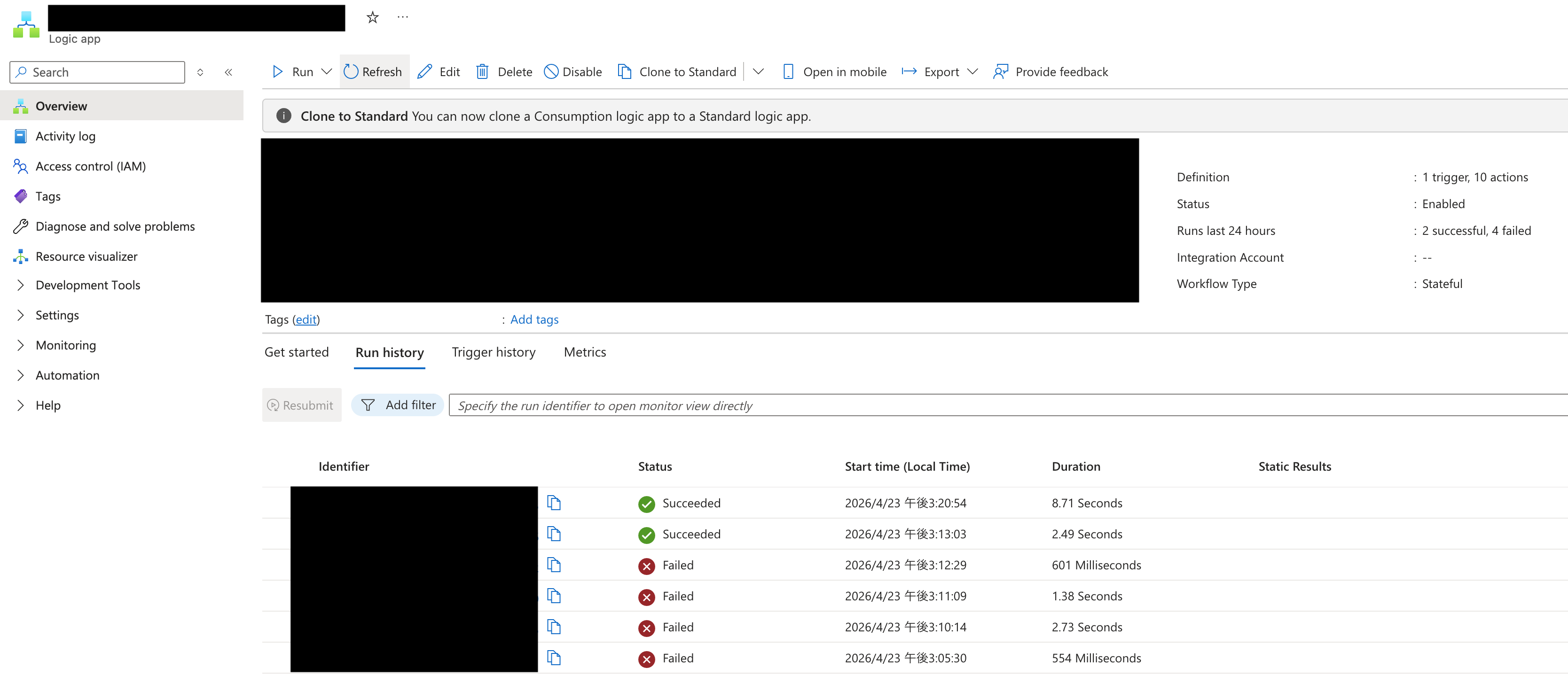Collapse the left navigation with double chevron
This screenshot has height=699, width=1568.
pos(228,72)
